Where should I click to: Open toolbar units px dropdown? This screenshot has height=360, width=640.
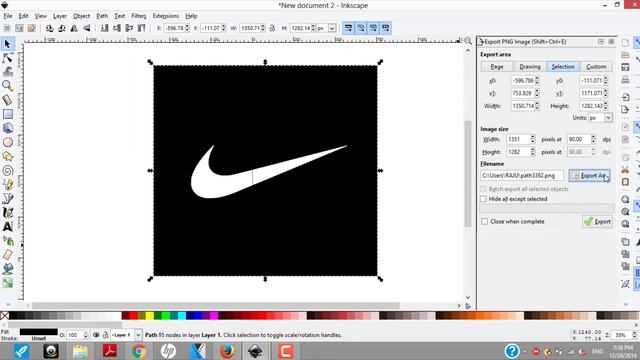332,28
